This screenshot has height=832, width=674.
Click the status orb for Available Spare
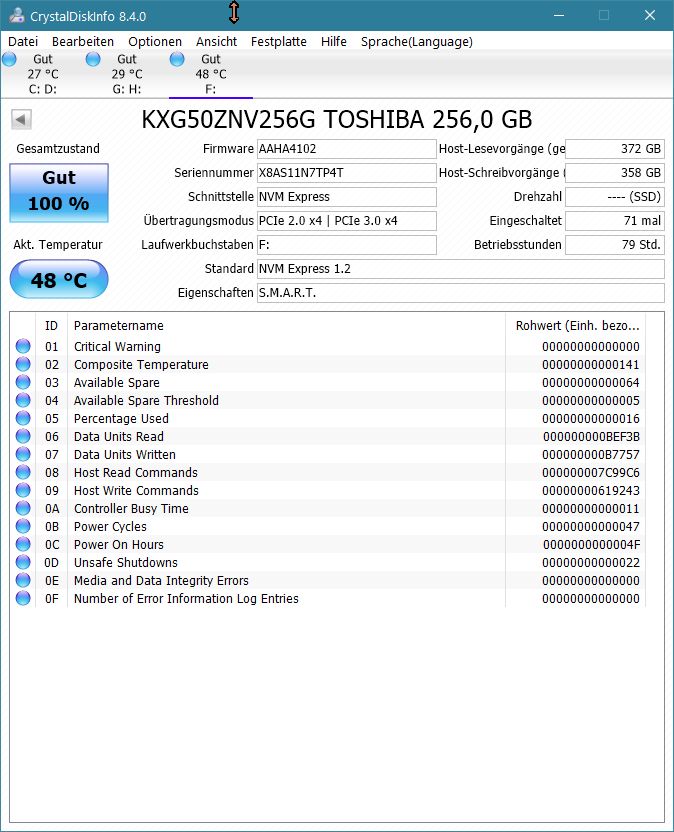coord(23,382)
